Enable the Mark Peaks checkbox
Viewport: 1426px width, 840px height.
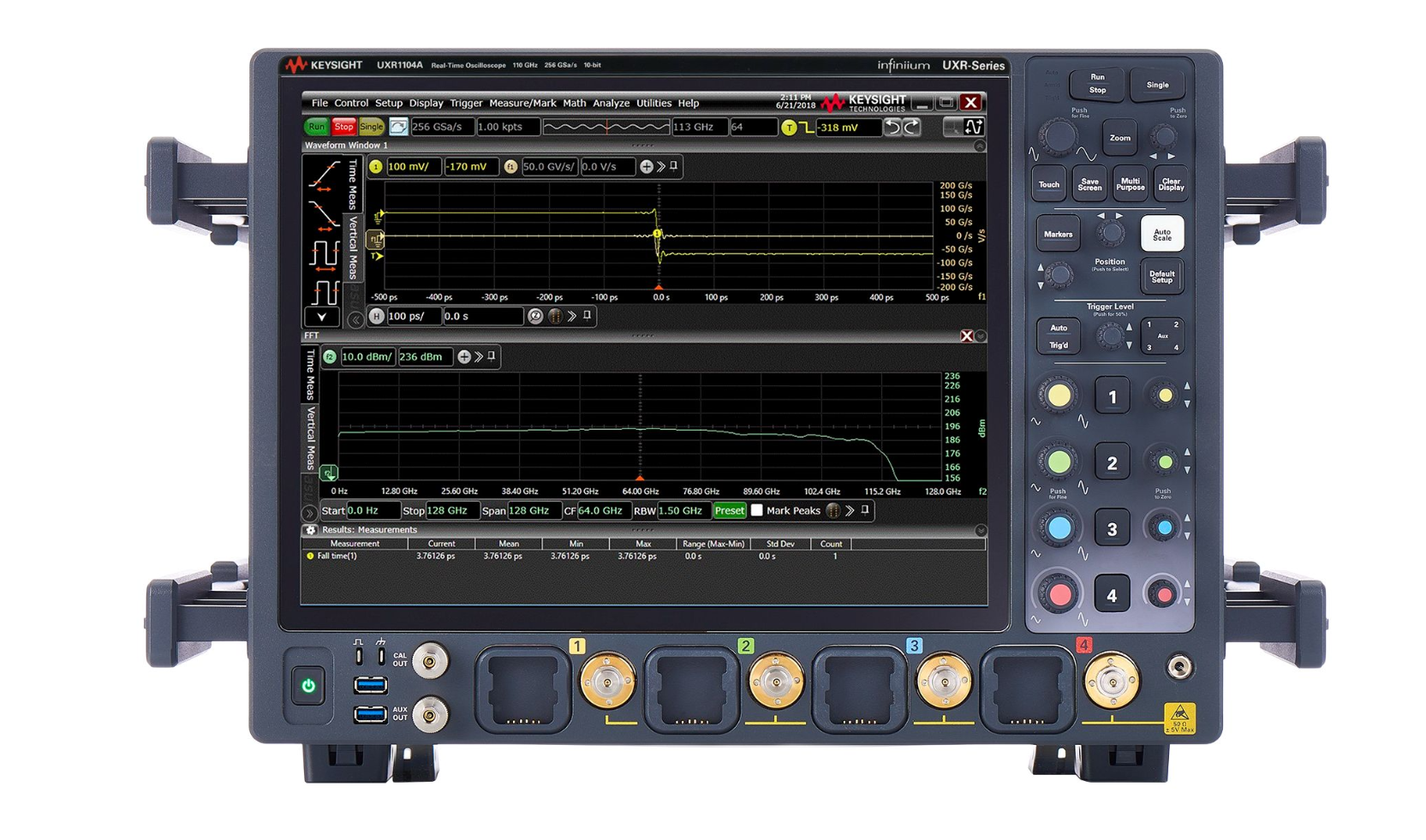point(757,510)
